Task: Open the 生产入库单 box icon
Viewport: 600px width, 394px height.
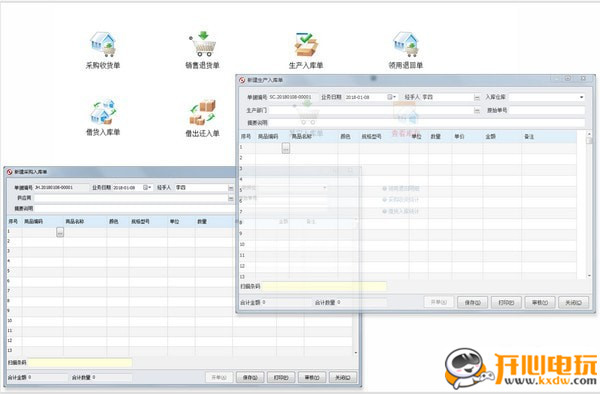Action: [306, 44]
